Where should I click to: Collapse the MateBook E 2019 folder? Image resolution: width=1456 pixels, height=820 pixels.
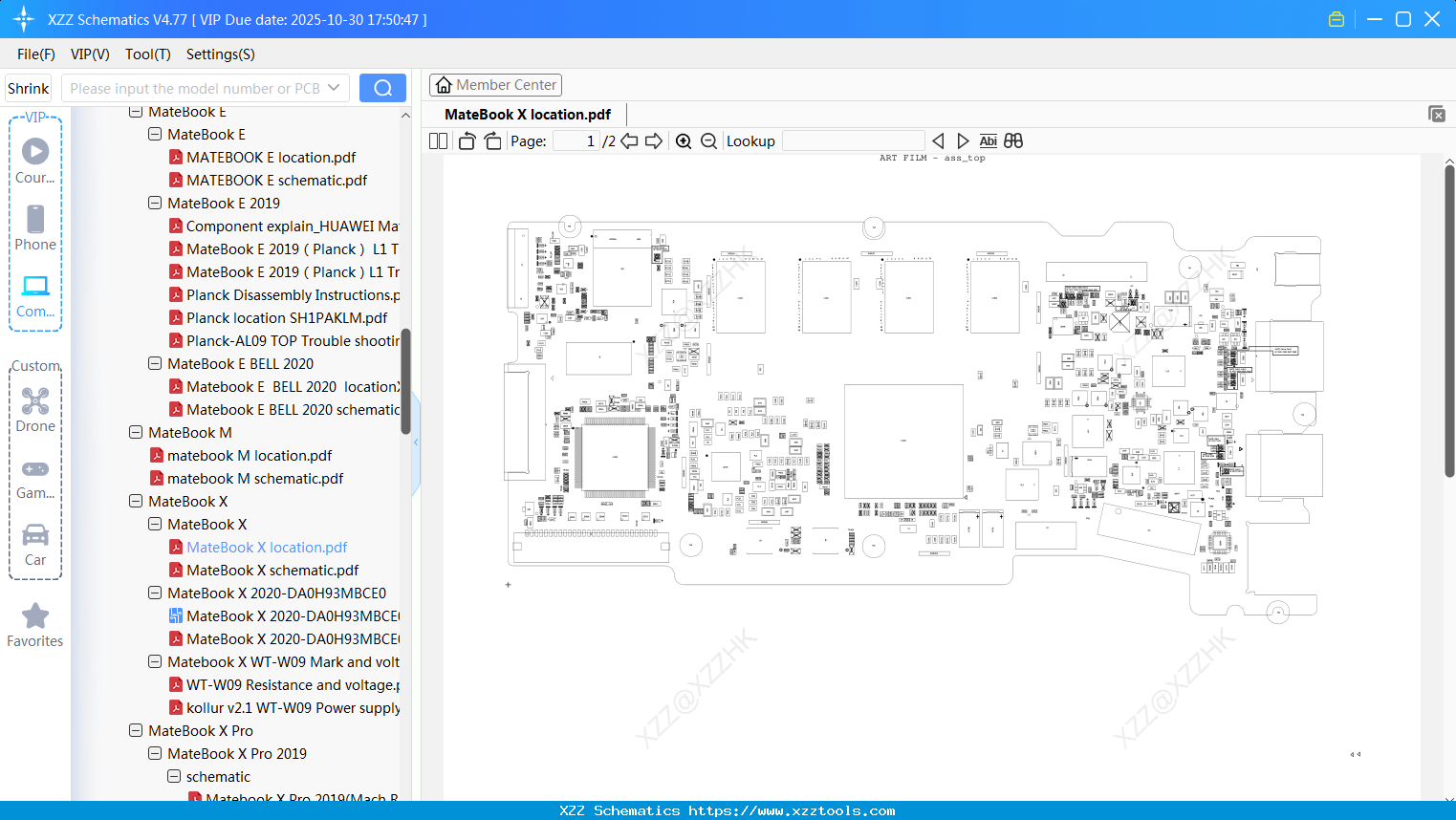(x=155, y=203)
